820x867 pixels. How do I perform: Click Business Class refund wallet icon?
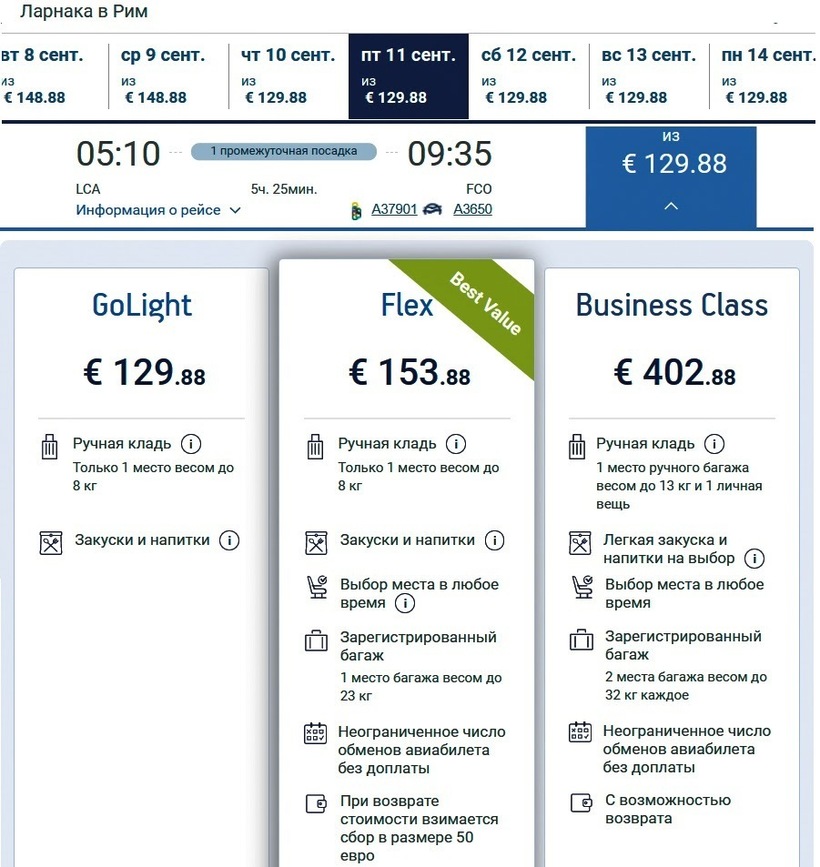[580, 802]
